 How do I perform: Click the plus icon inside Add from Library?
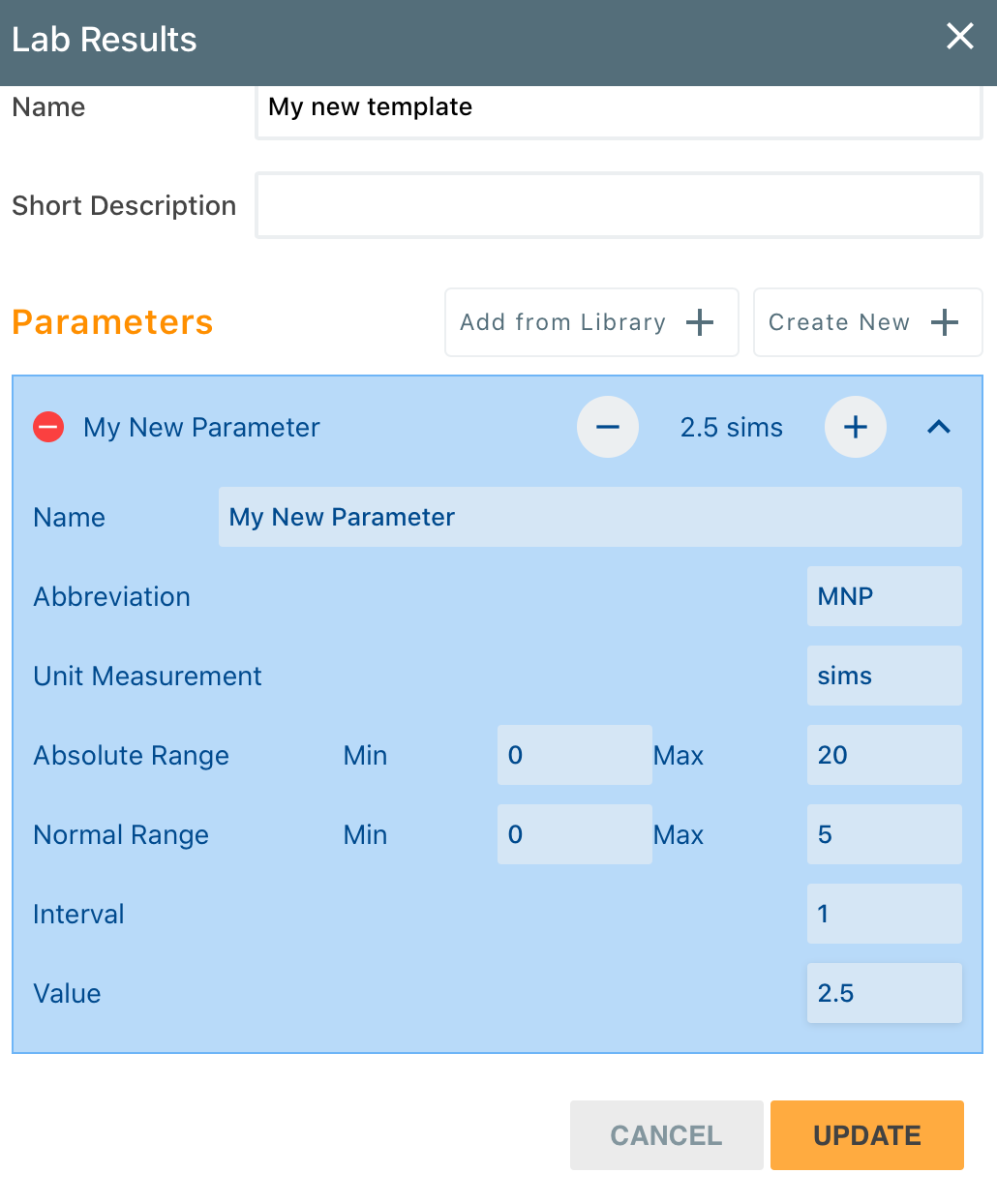[700, 322]
